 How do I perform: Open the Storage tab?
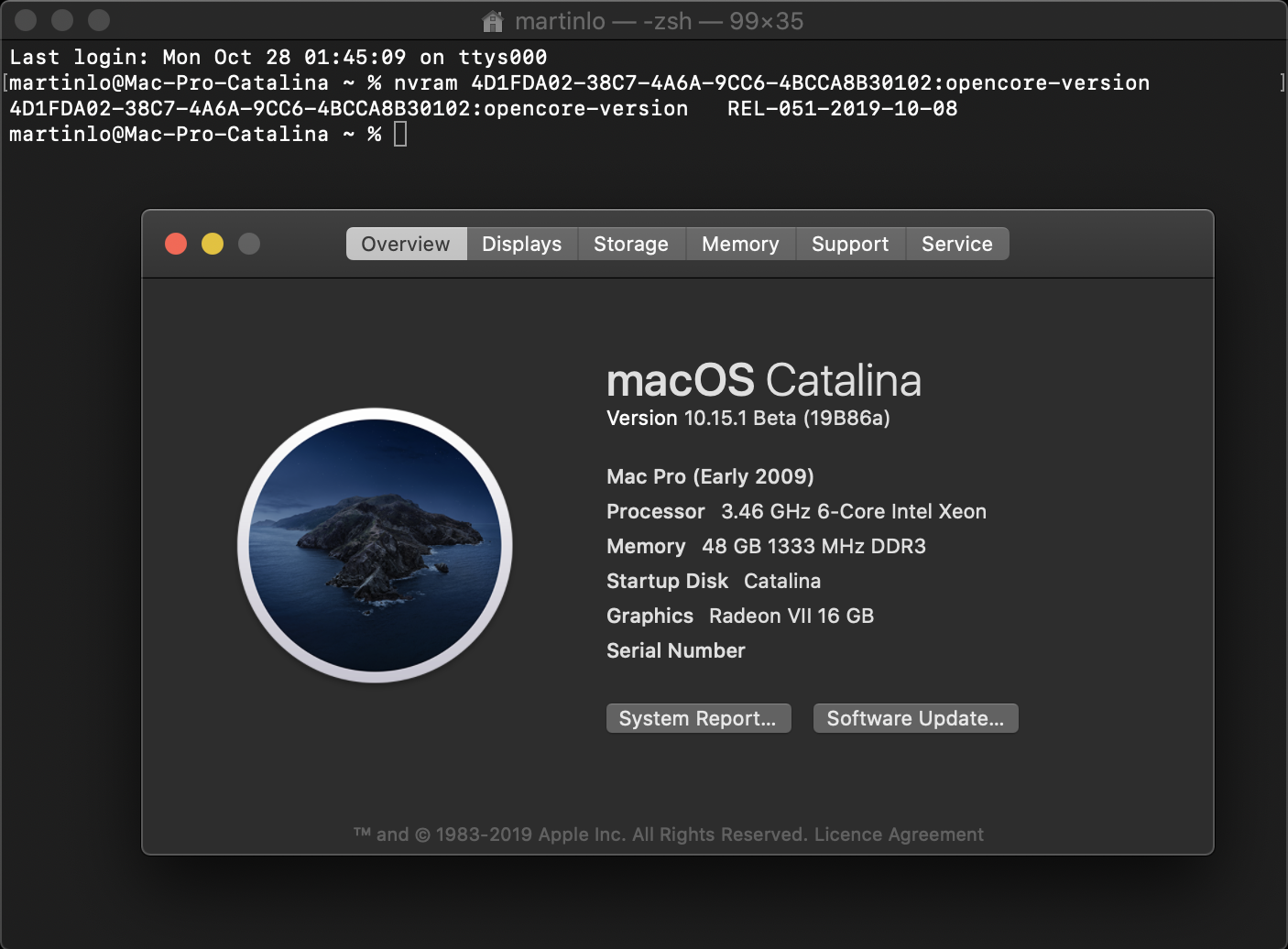(631, 244)
